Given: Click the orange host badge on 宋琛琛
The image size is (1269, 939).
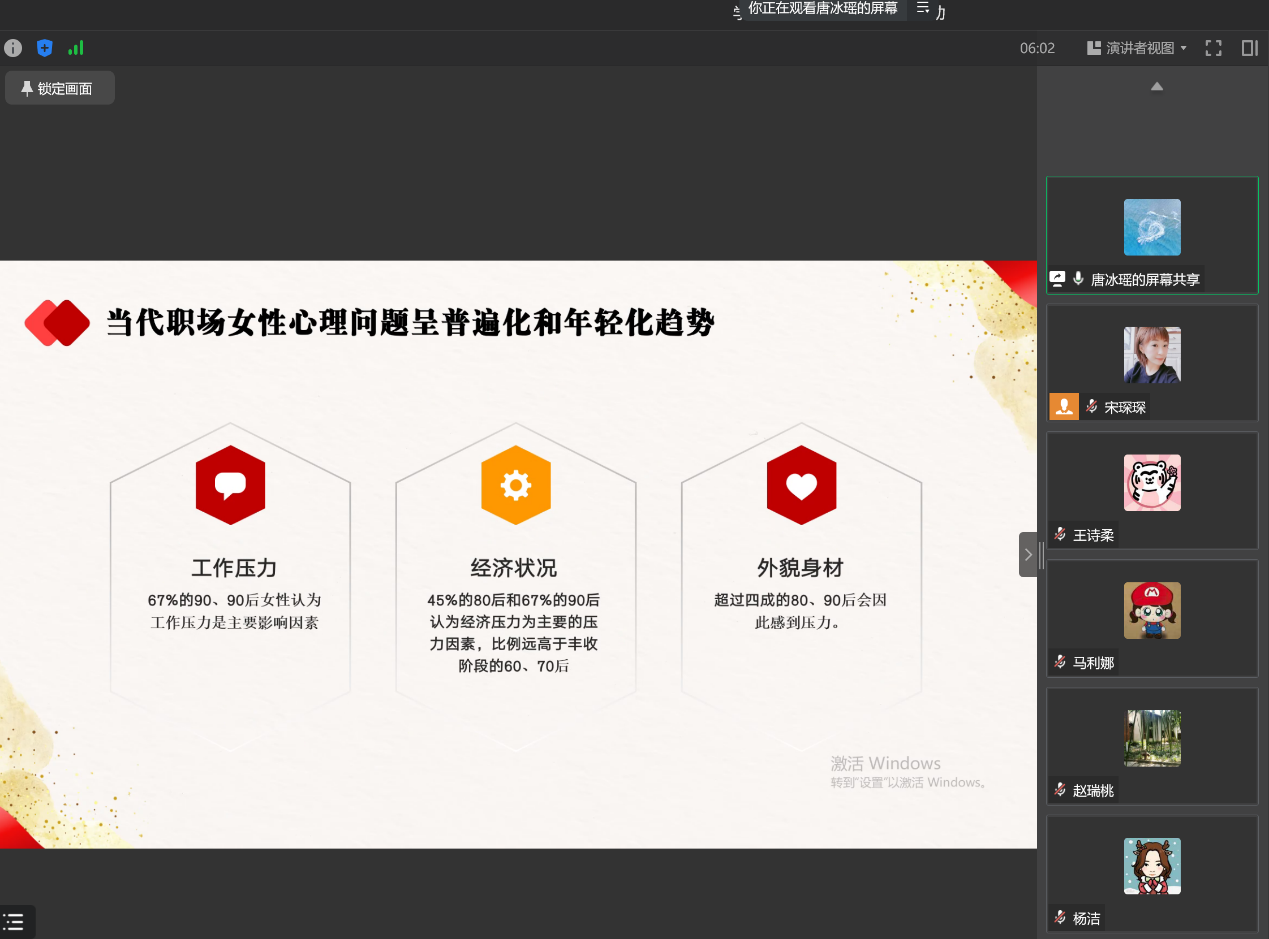Looking at the screenshot, I should (x=1064, y=407).
